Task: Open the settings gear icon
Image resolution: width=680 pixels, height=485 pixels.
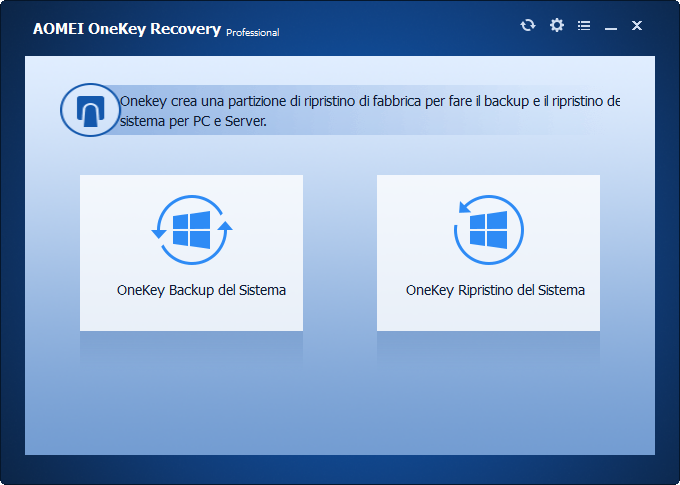Action: (556, 25)
